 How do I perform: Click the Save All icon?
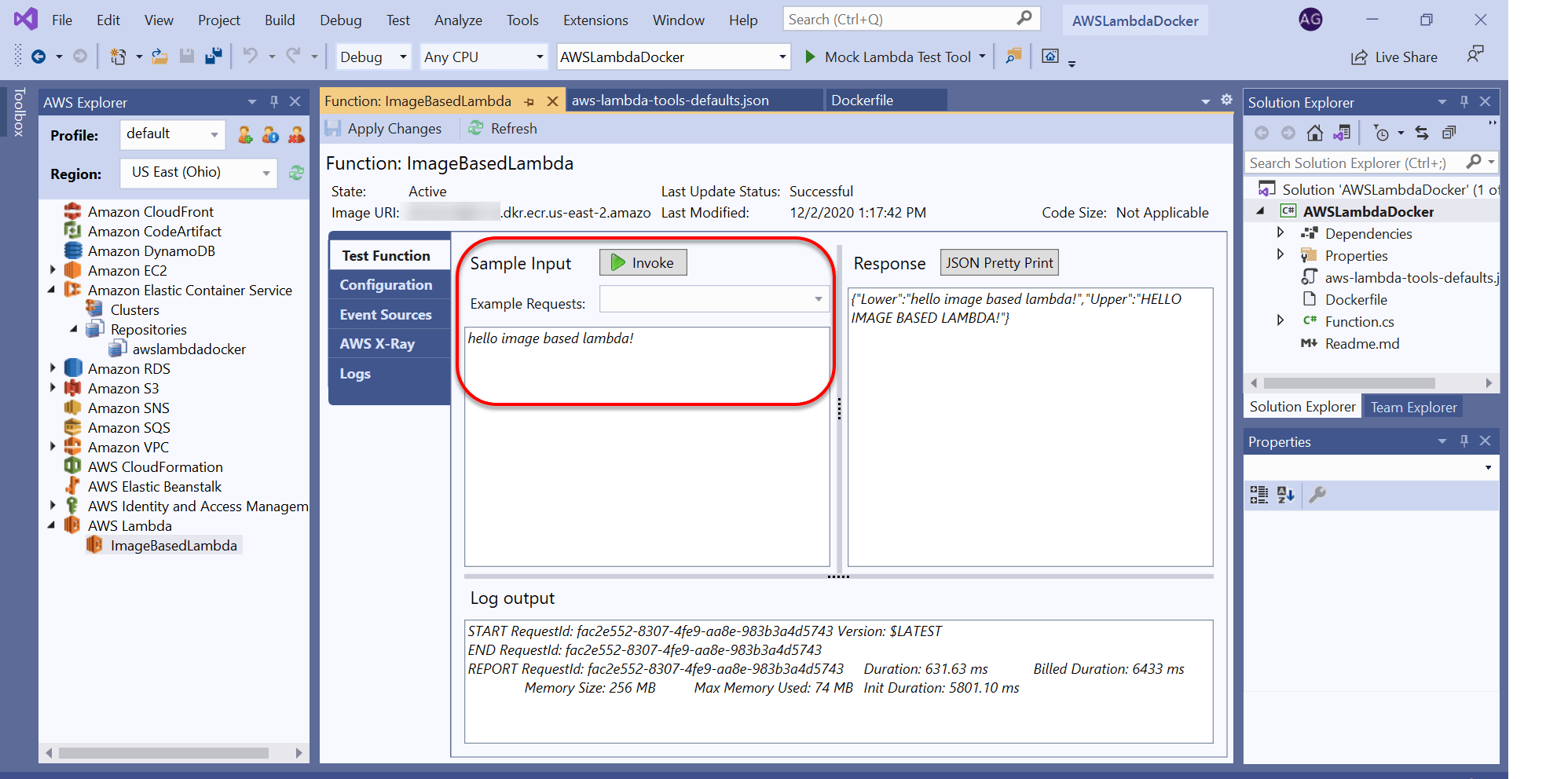pos(213,57)
